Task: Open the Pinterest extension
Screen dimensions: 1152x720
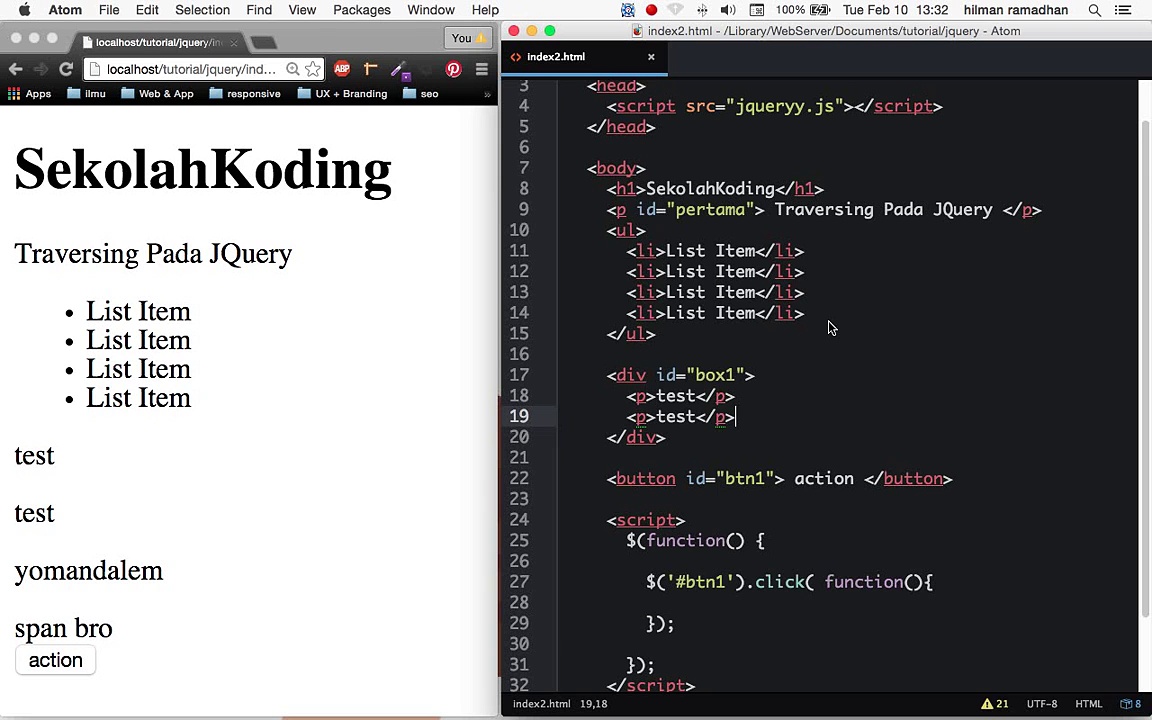Action: tap(453, 69)
